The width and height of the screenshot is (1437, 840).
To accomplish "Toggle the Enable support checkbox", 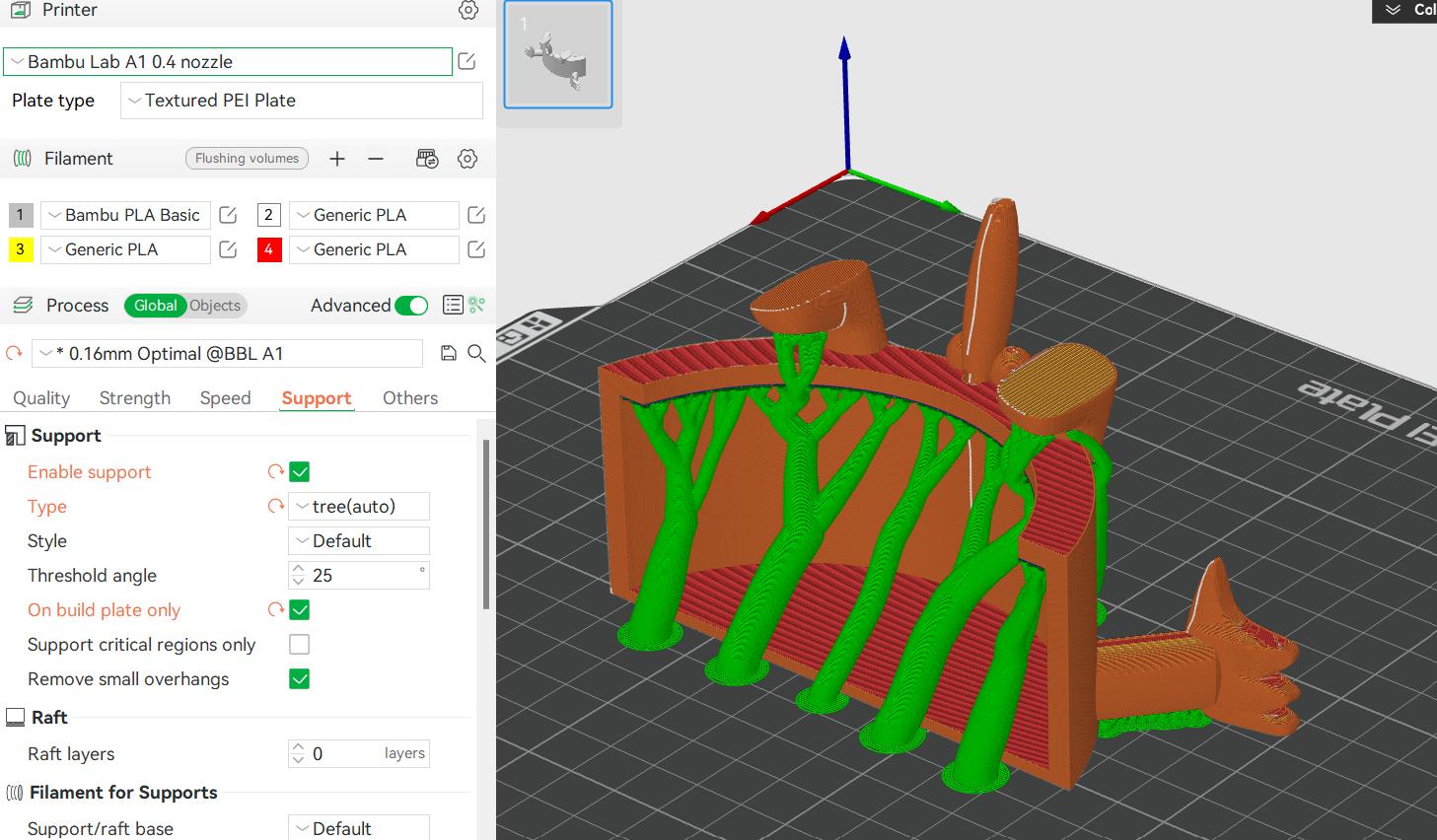I will tap(300, 472).
